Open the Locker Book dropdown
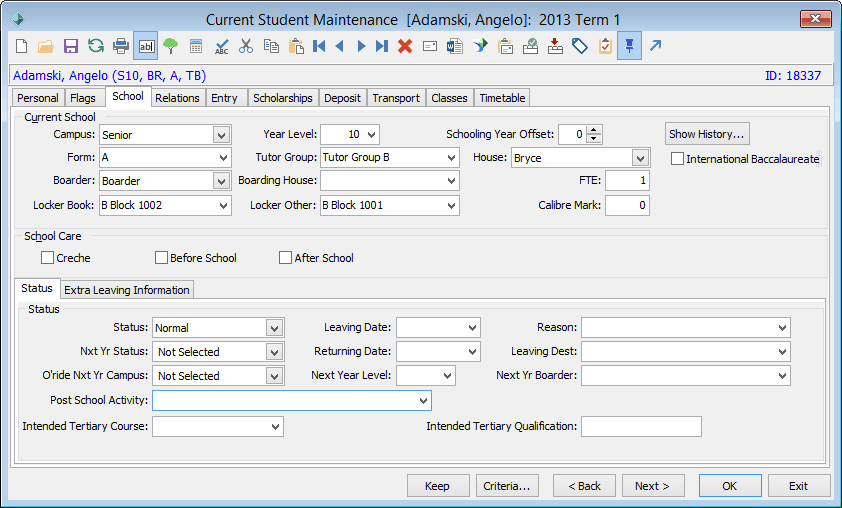This screenshot has height=508, width=842. pyautogui.click(x=223, y=205)
